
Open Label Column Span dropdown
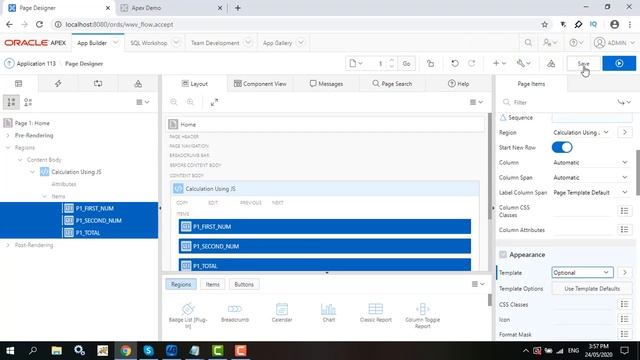click(x=591, y=193)
